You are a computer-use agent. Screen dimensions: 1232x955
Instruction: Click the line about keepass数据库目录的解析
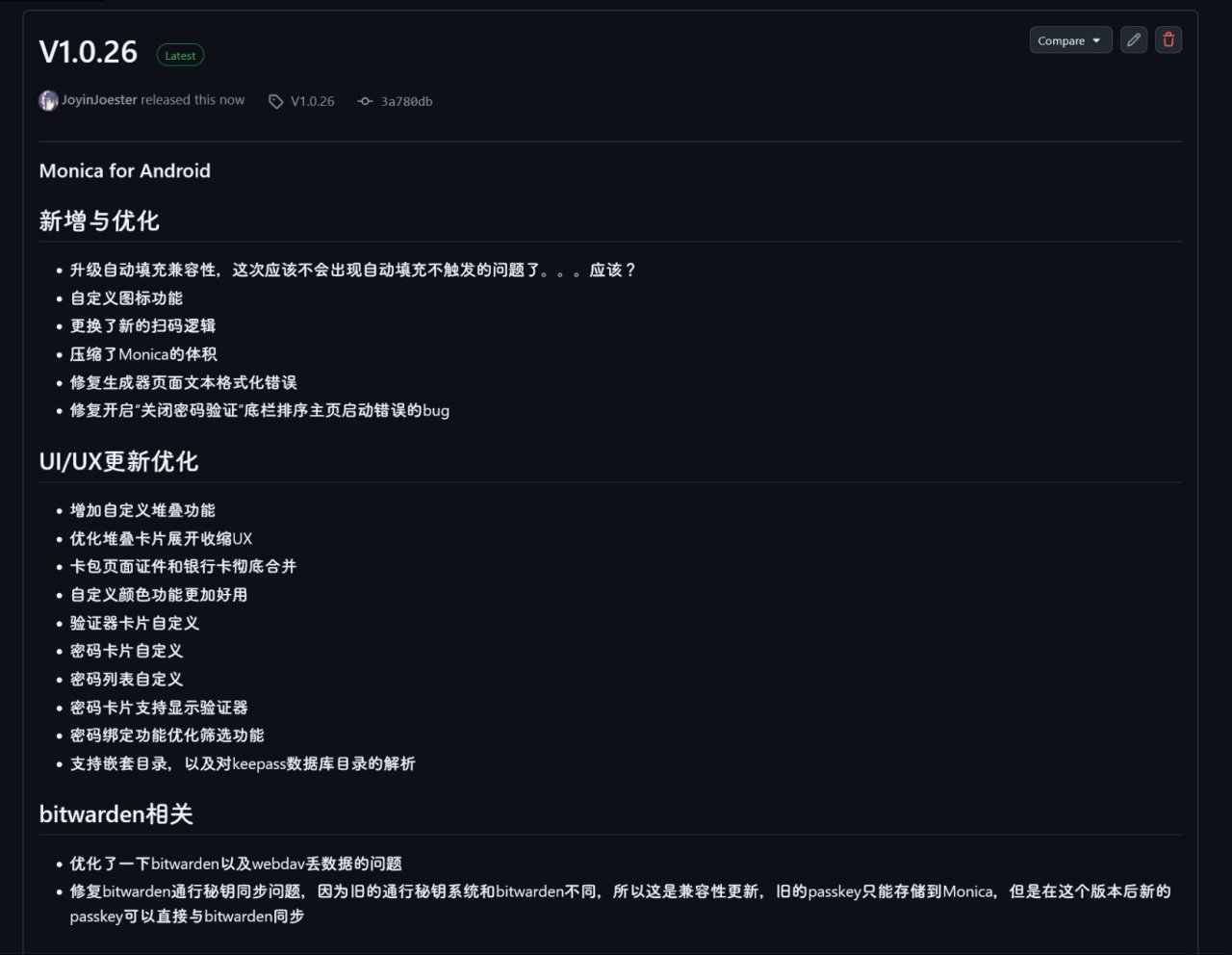(243, 763)
